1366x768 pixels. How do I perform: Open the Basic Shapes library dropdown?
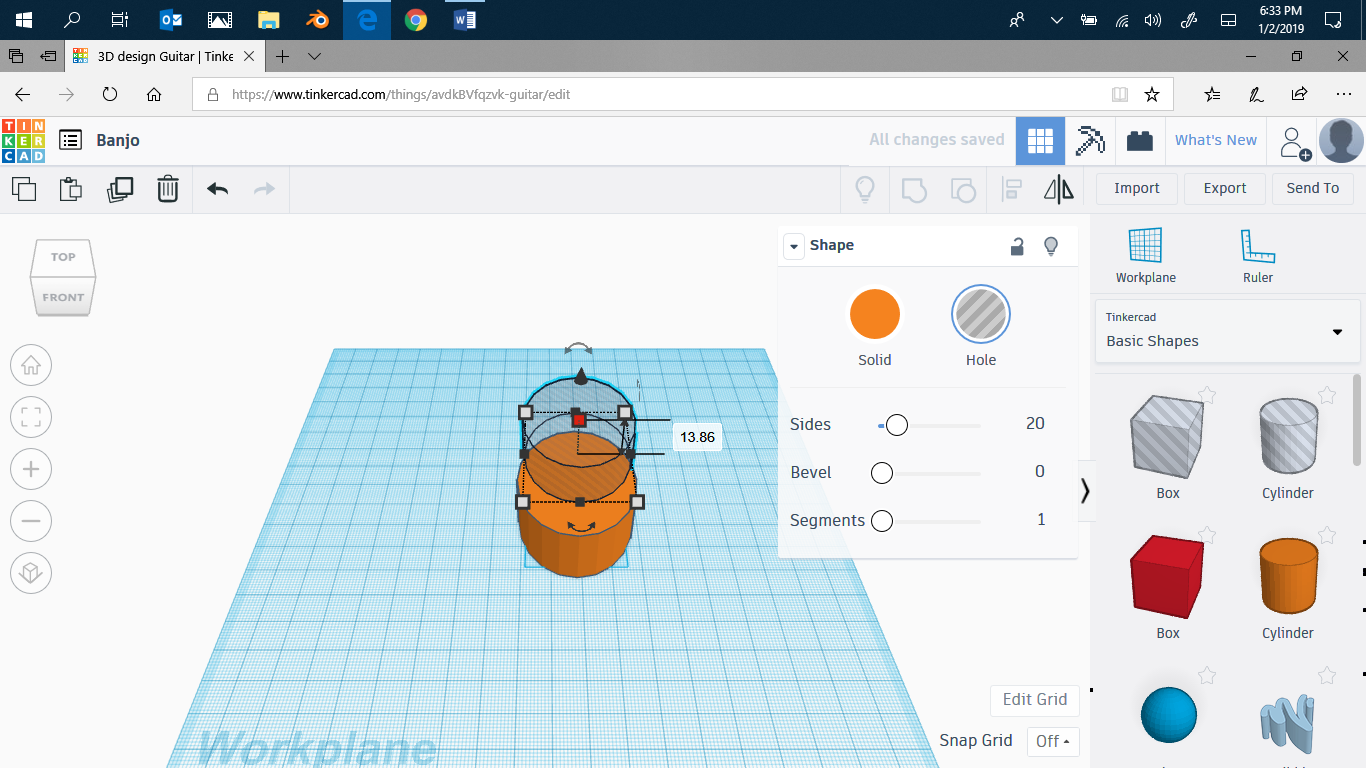click(x=1228, y=331)
